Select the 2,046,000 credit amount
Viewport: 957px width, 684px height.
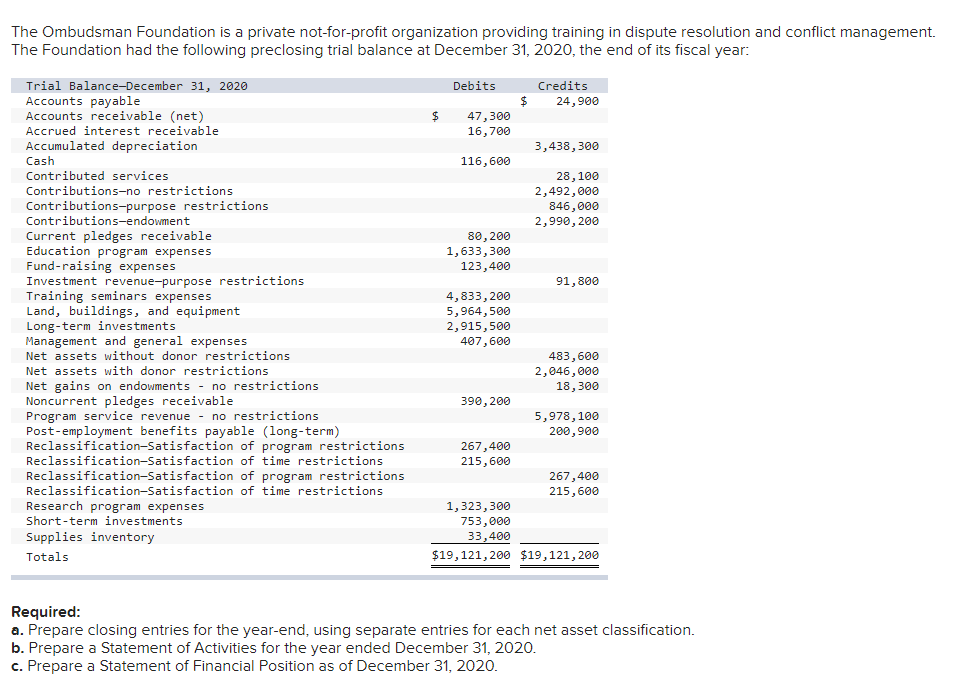tap(567, 371)
